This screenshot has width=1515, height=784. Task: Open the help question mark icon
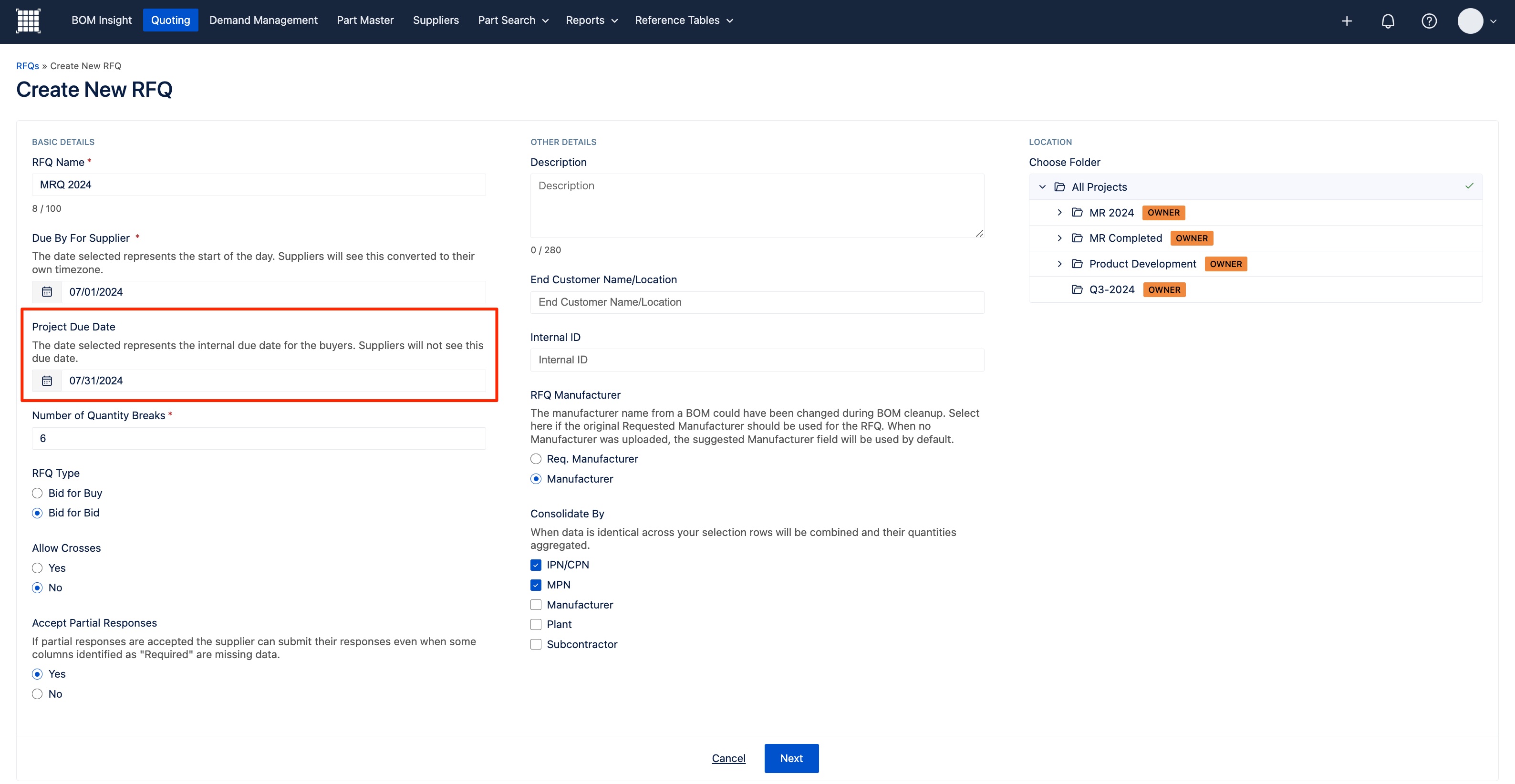(1429, 21)
